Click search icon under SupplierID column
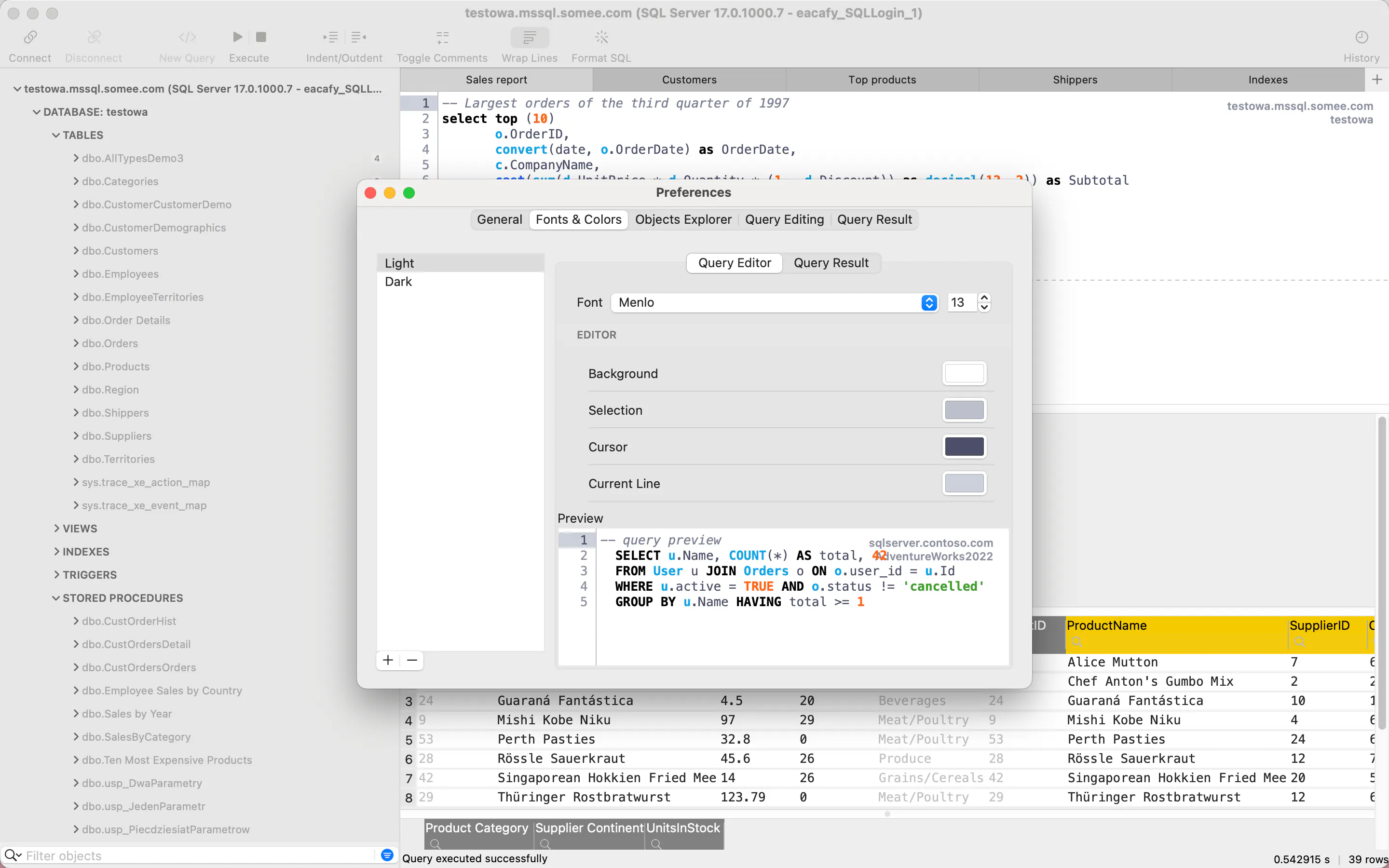Screen dimensions: 1389x868 [1299, 642]
